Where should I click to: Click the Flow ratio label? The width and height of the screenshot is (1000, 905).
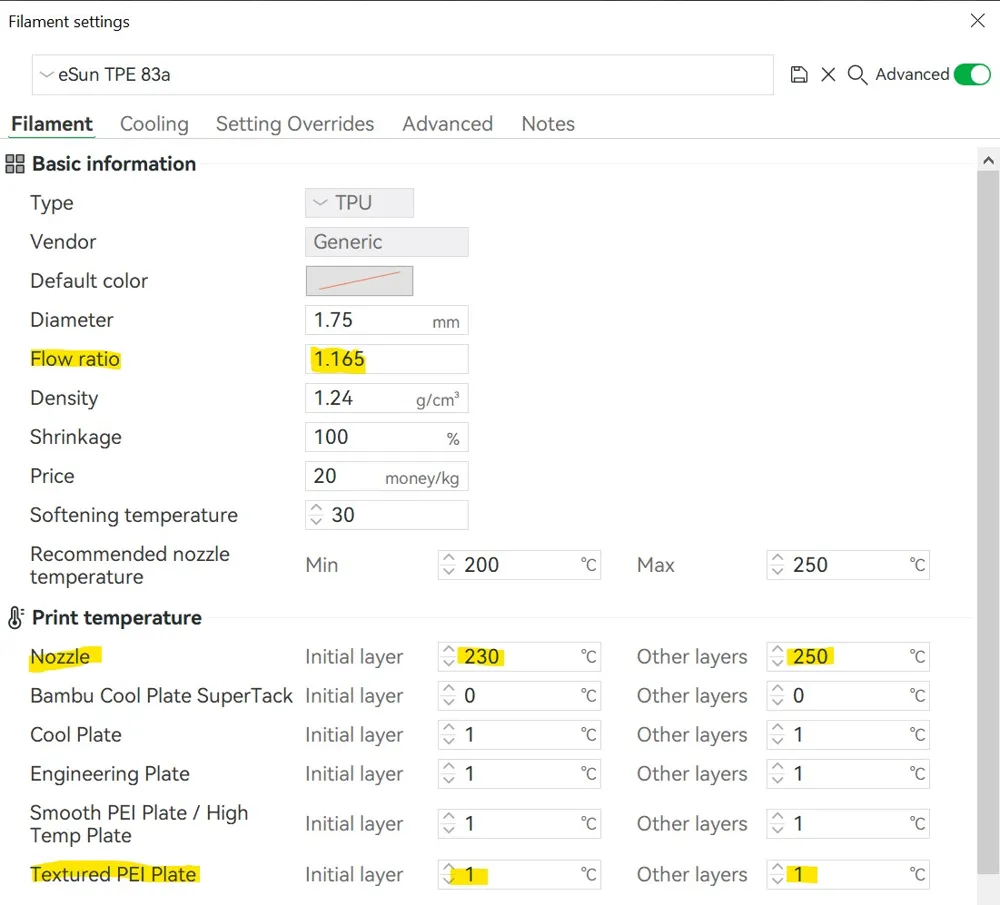tap(75, 359)
